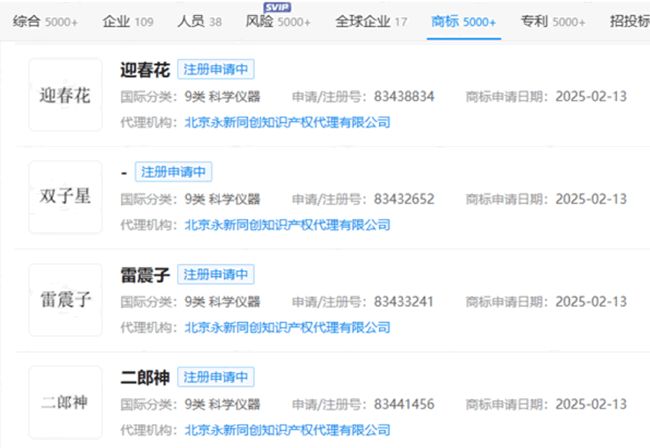The height and width of the screenshot is (448, 650).
Task: Click 9类 科学仪器 in 雷震子 row
Action: (223, 302)
